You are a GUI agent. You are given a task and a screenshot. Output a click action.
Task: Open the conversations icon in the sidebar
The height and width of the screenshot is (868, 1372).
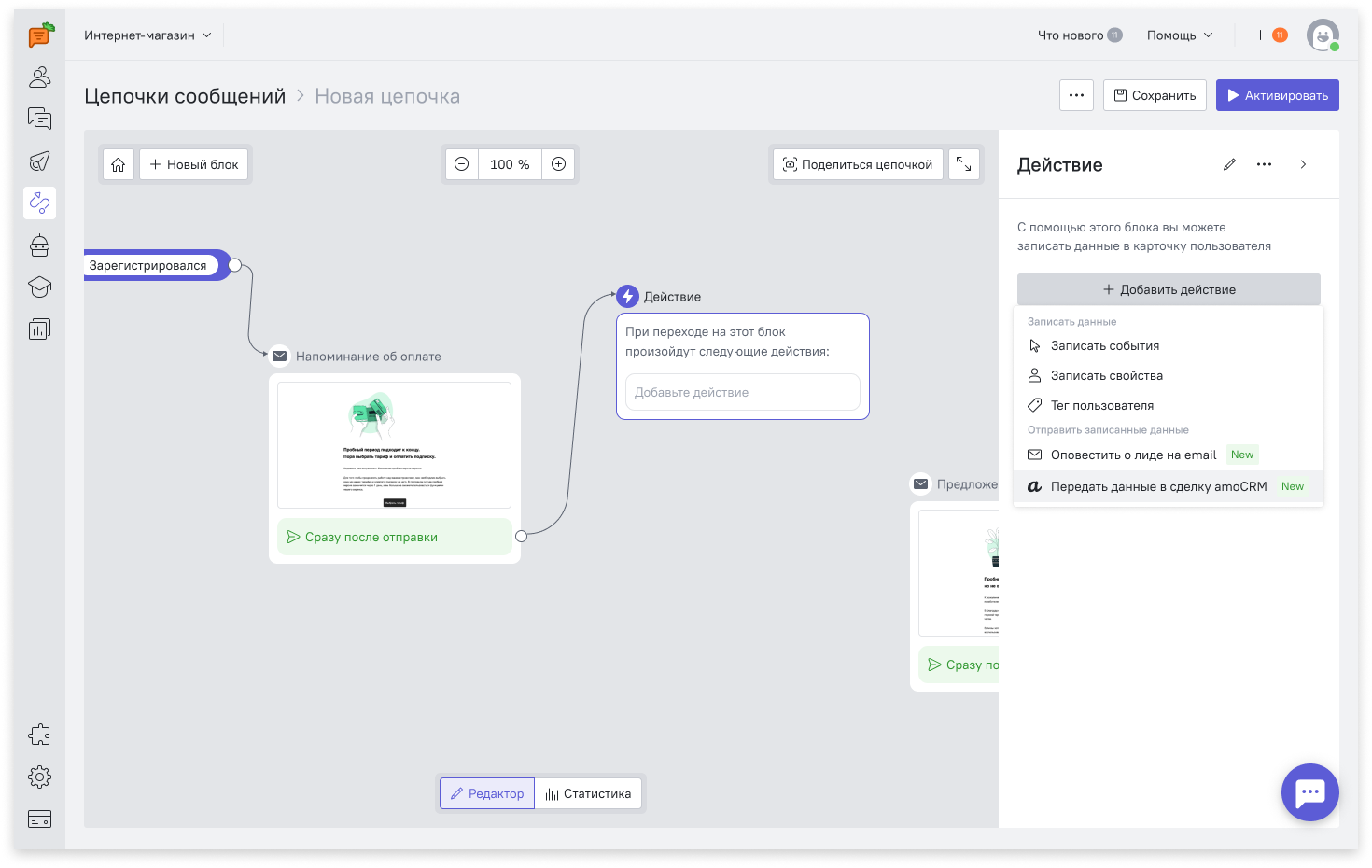39,119
